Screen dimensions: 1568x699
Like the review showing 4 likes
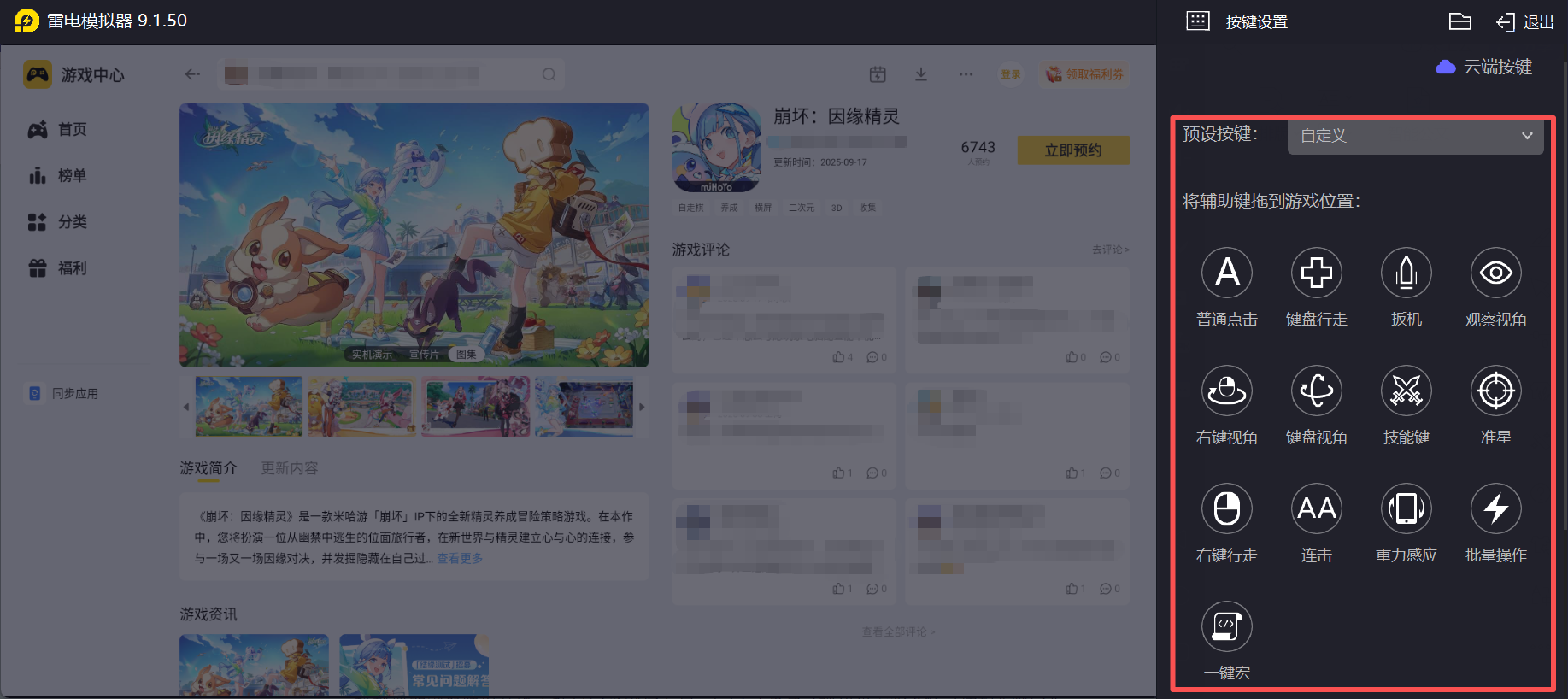pyautogui.click(x=843, y=357)
